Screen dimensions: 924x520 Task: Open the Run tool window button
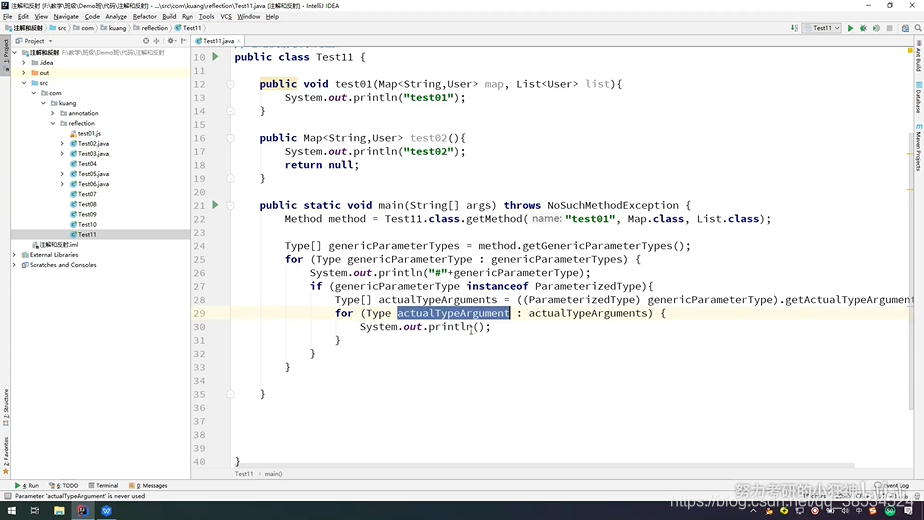27,485
